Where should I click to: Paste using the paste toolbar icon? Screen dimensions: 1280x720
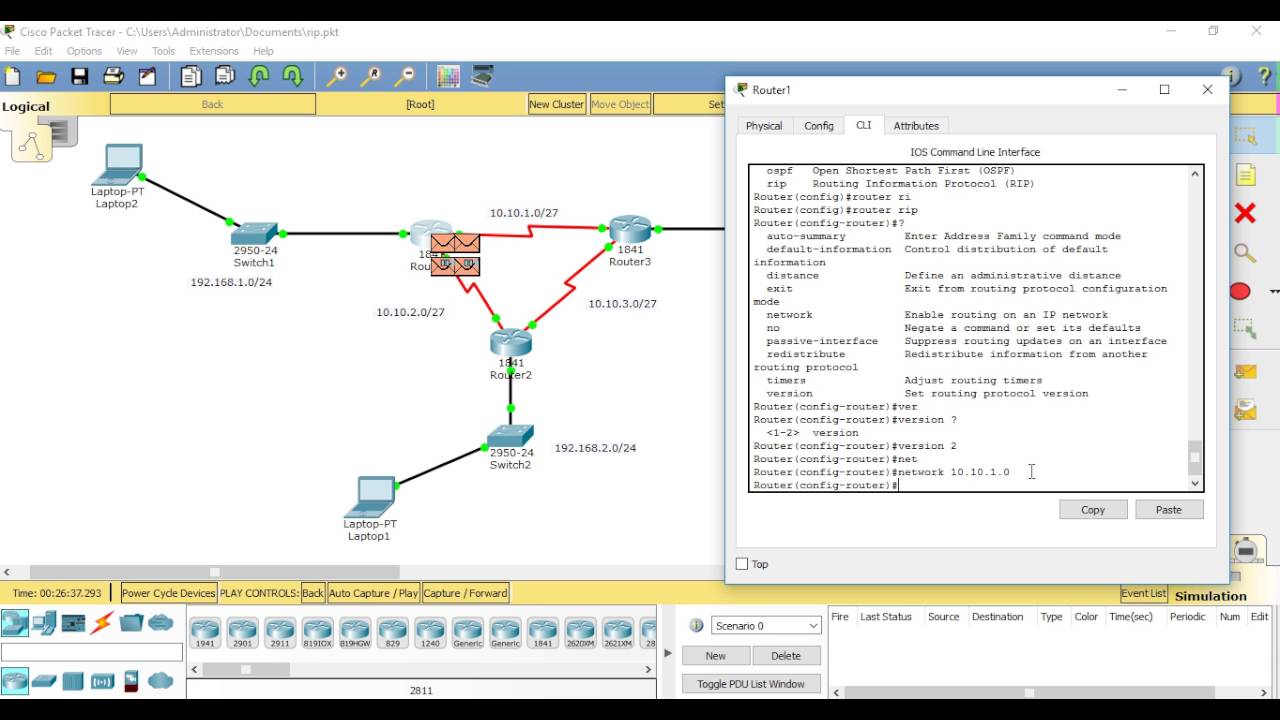pyautogui.click(x=225, y=76)
